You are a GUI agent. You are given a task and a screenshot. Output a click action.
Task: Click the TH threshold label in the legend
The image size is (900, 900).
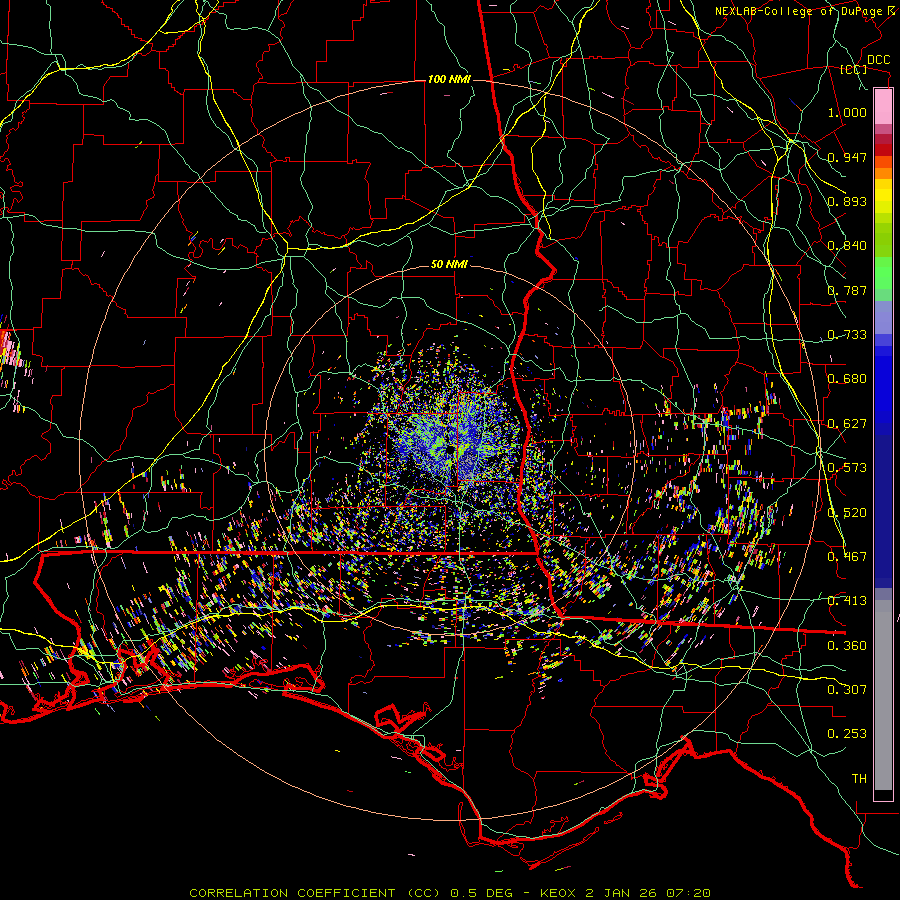point(859,779)
